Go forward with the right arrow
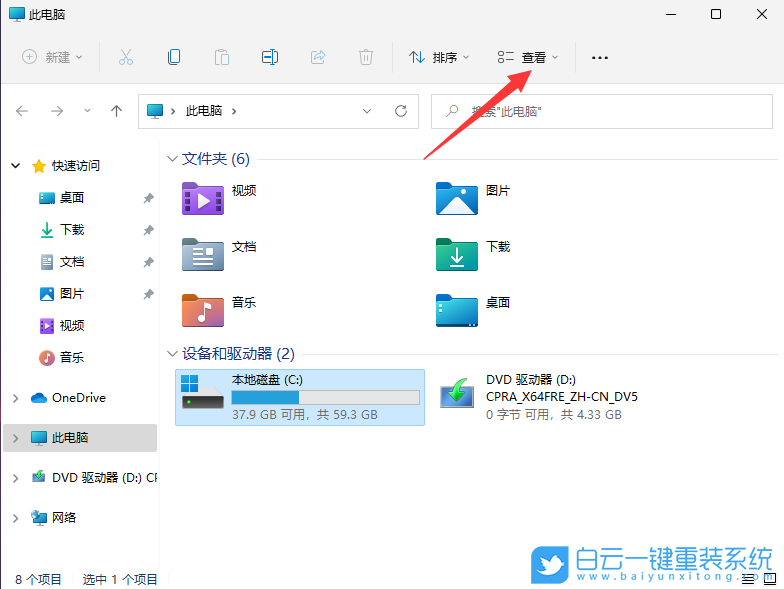784x589 pixels. pyautogui.click(x=57, y=111)
